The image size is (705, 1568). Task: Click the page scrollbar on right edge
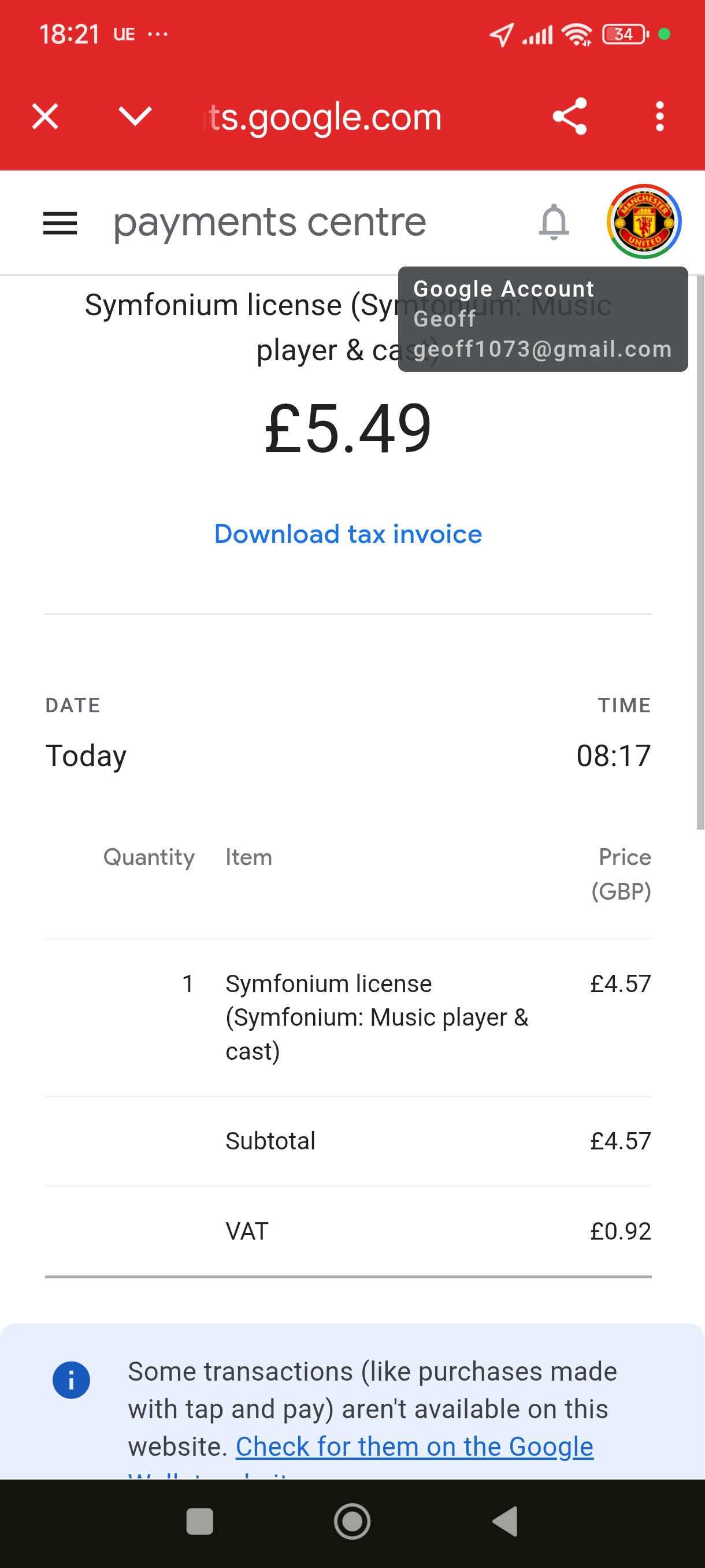tap(700, 548)
